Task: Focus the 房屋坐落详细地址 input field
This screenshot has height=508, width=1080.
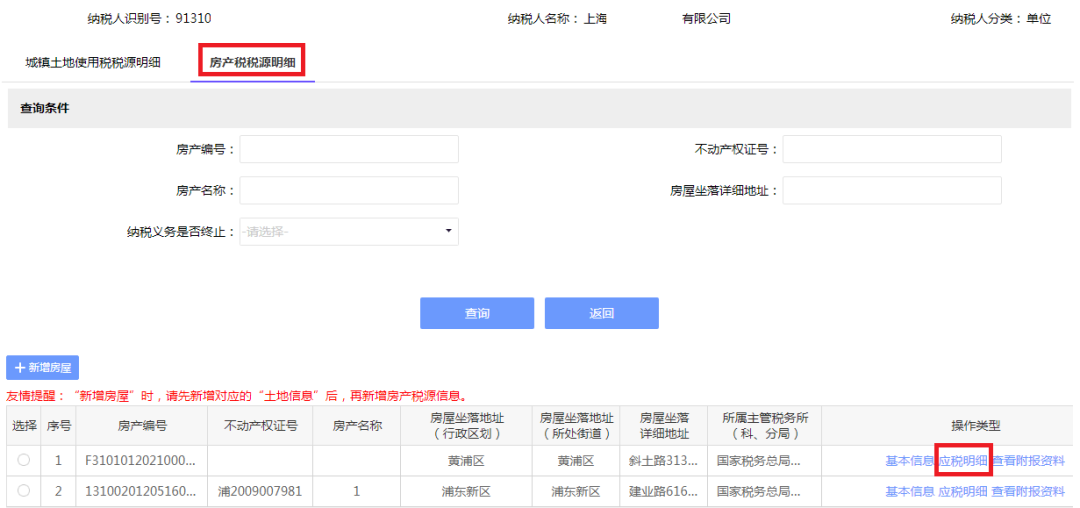Action: click(892, 191)
